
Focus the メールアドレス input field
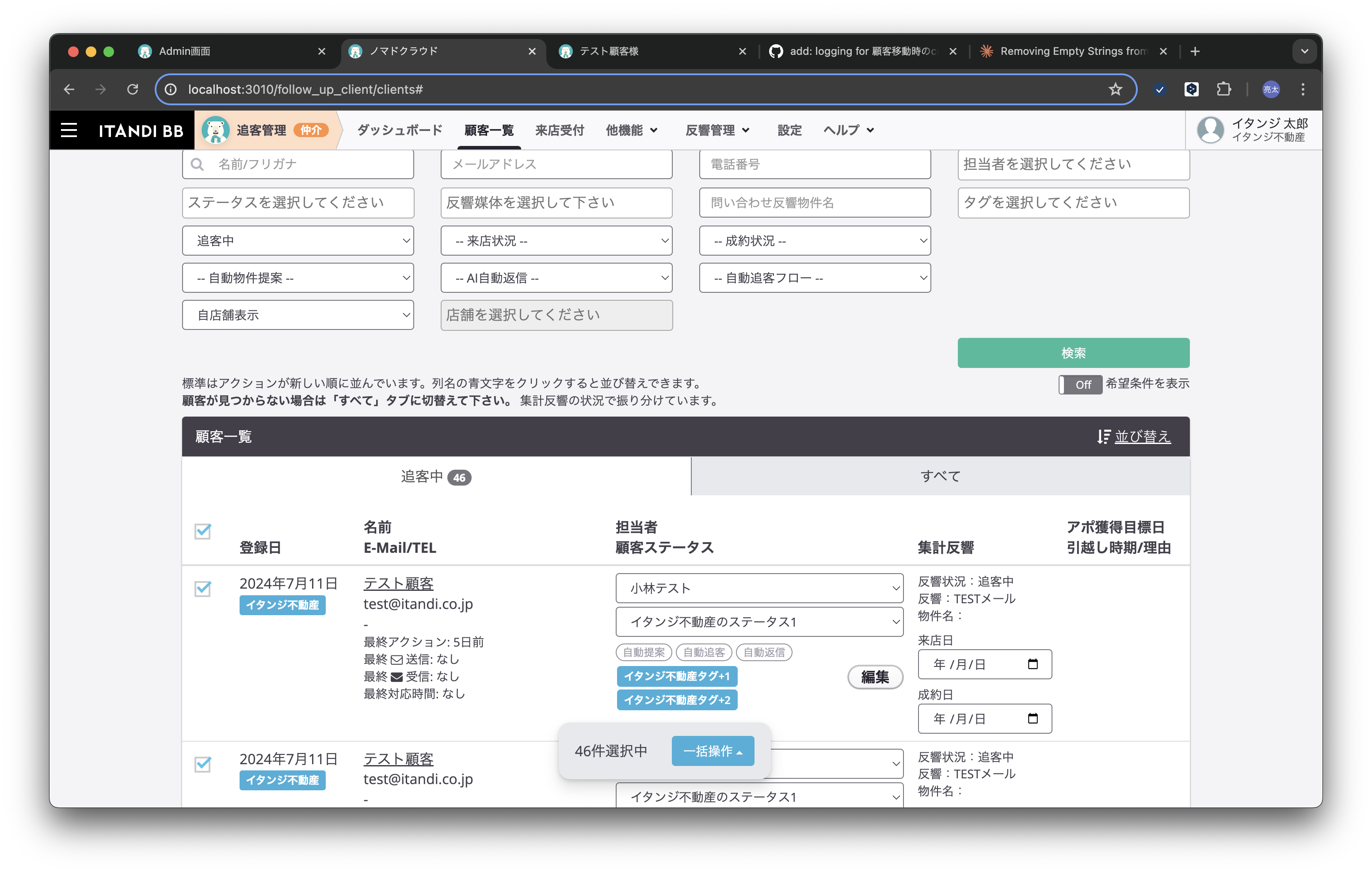[556, 164]
